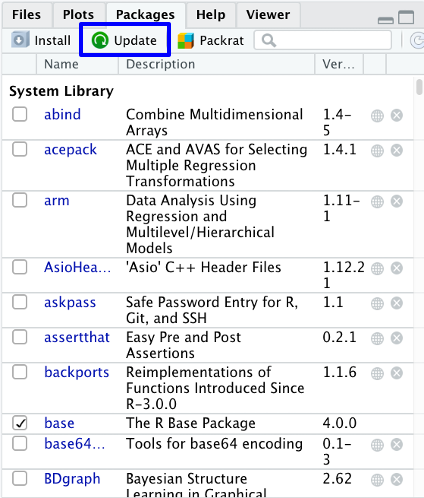Open the acepack package link
Viewport: 424px width, 498px height.
point(70,150)
